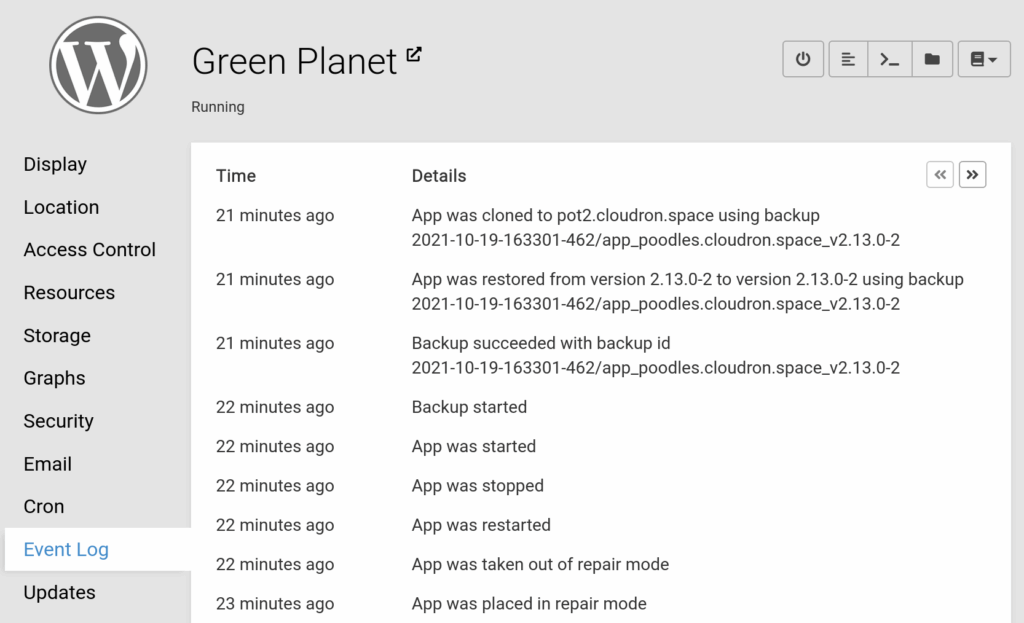Open the Cron section
This screenshot has height=623, width=1024.
[44, 506]
